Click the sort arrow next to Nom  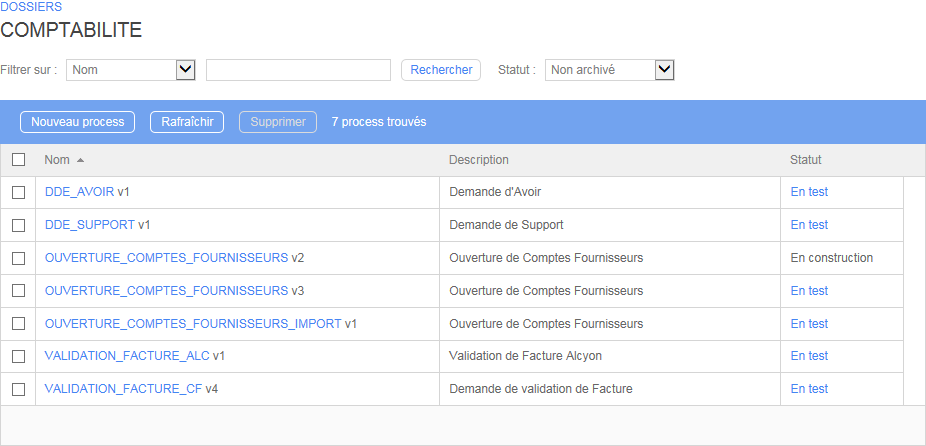pyautogui.click(x=80, y=160)
